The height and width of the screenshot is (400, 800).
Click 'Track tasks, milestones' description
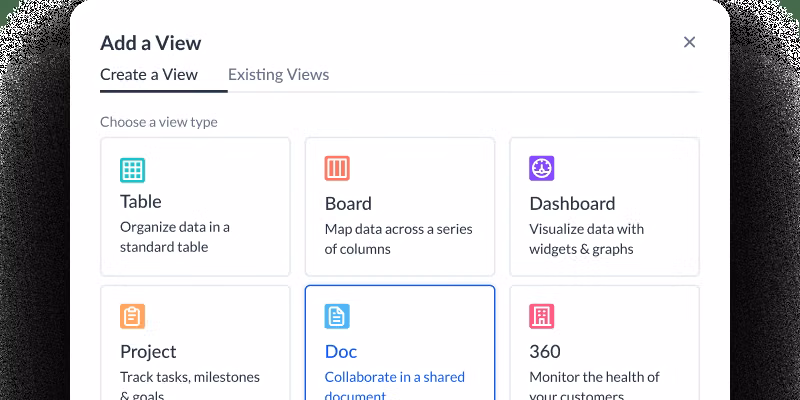(190, 377)
